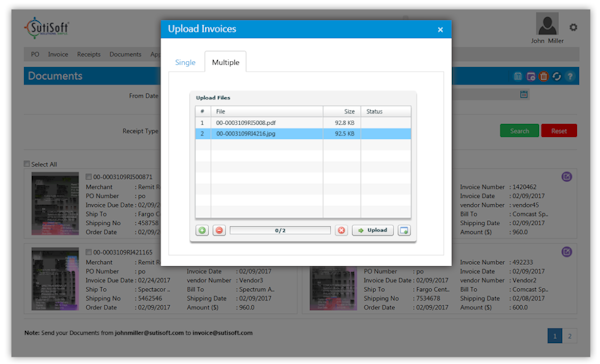Close the Upload Invoices dialog
This screenshot has height=364, width=600.
pyautogui.click(x=440, y=29)
